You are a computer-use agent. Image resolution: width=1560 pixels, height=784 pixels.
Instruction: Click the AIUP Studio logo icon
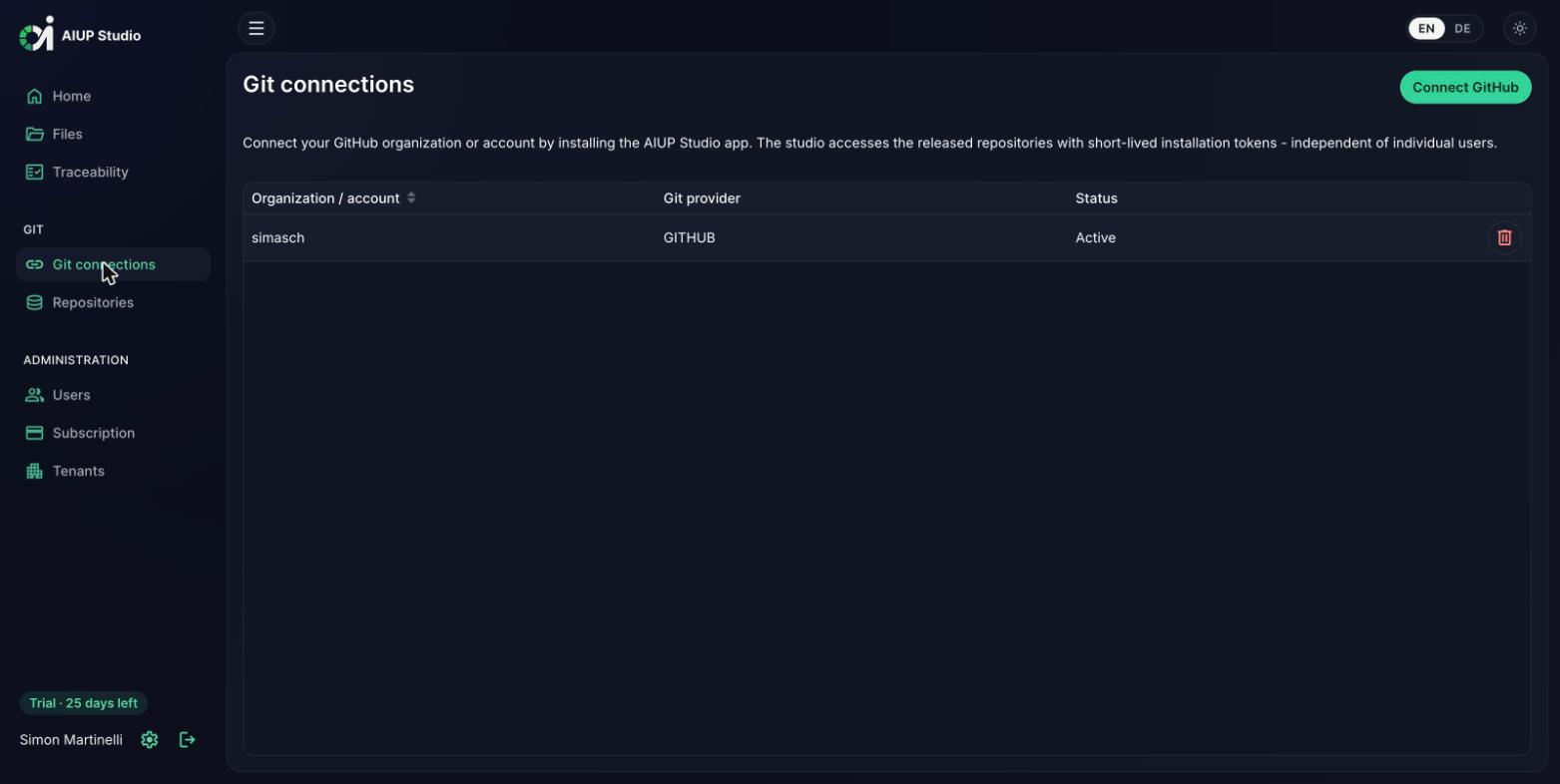pos(37,34)
